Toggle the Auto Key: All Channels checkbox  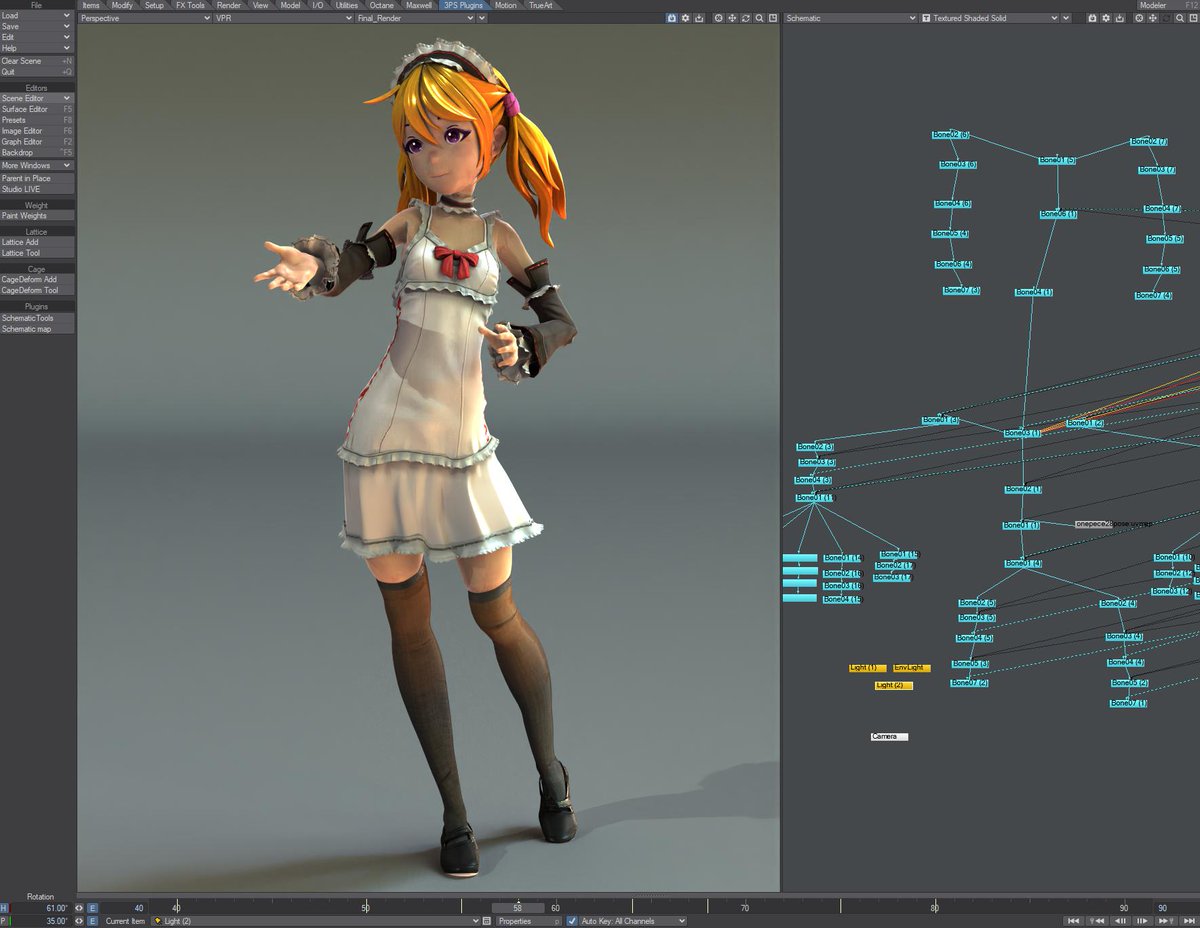(x=572, y=920)
